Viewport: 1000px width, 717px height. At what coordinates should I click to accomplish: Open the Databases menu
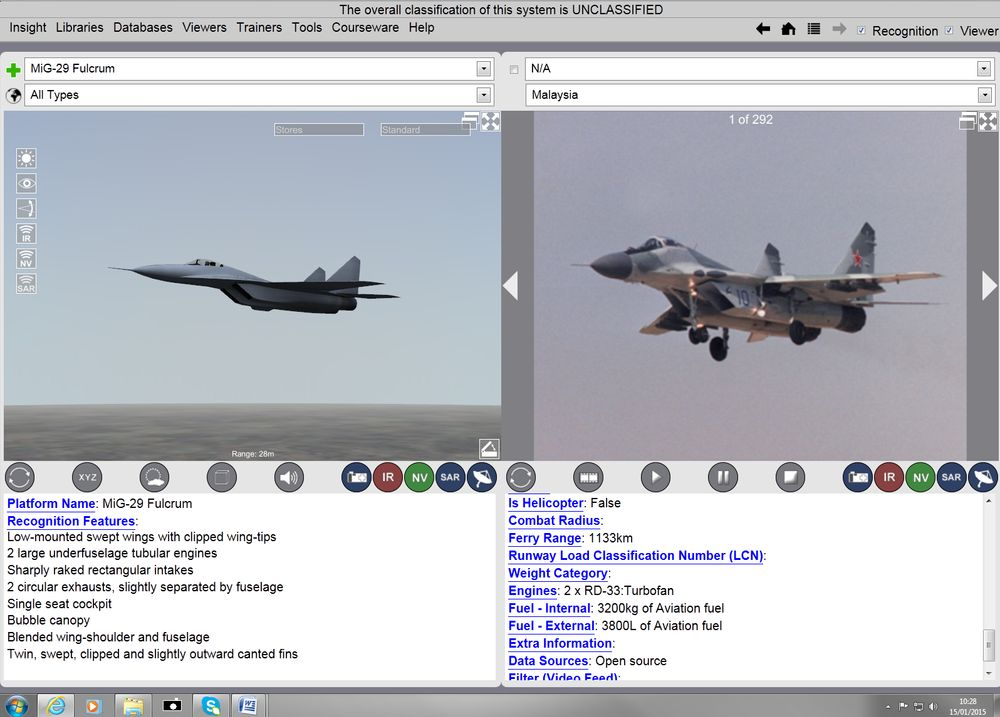[x=143, y=27]
